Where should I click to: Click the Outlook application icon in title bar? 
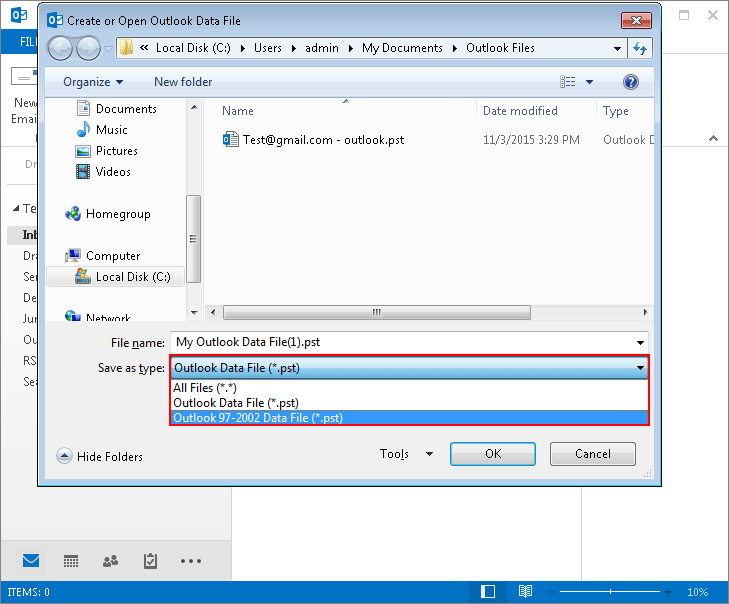19,15
